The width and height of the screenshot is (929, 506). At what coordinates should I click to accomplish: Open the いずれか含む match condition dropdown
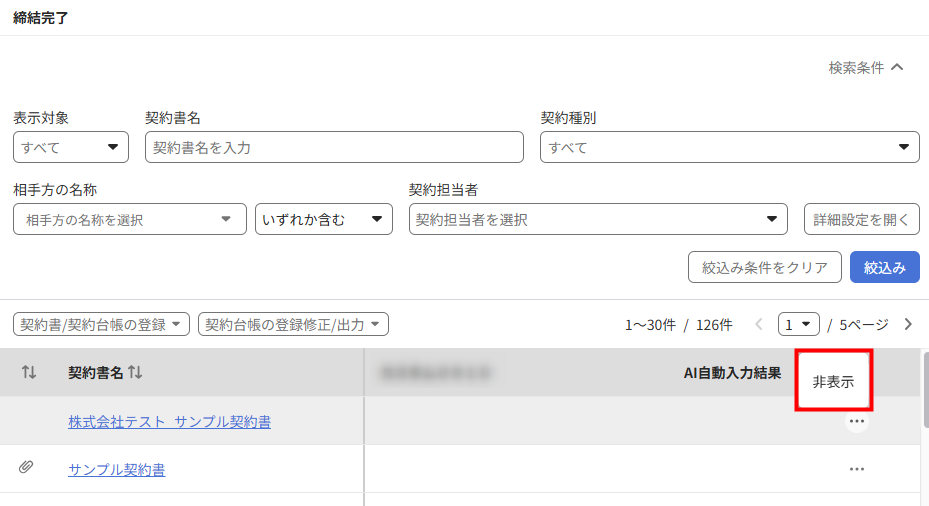pyautogui.click(x=323, y=220)
